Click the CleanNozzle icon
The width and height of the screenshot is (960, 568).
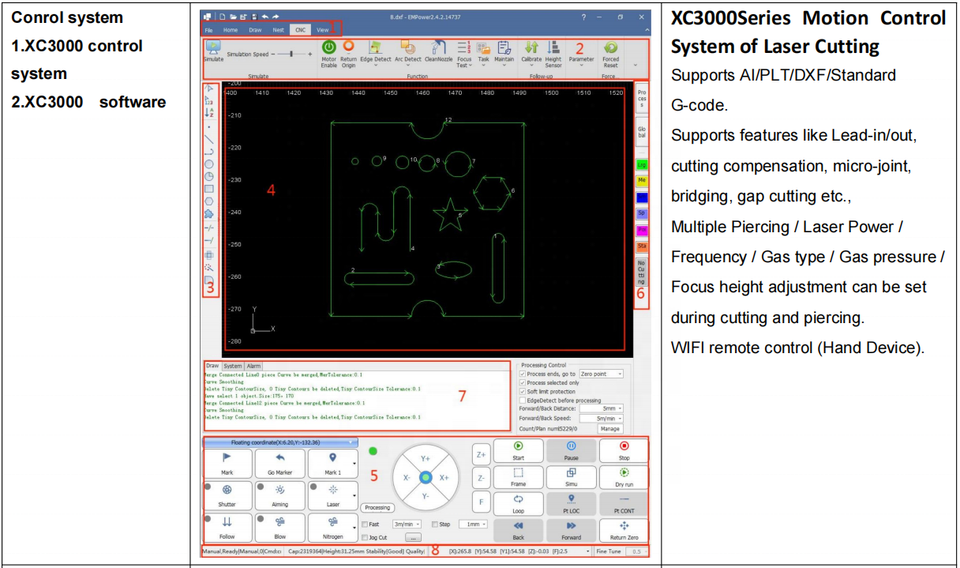[x=438, y=48]
